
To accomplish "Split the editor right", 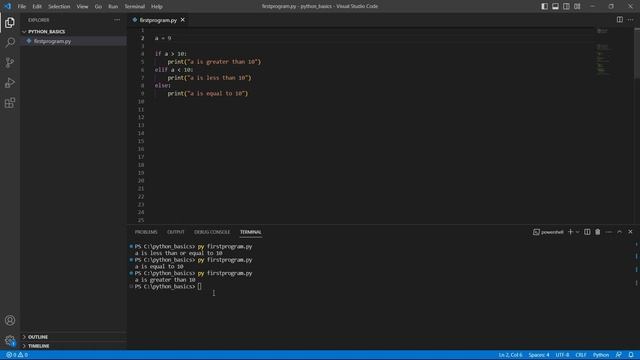I will pos(620,20).
